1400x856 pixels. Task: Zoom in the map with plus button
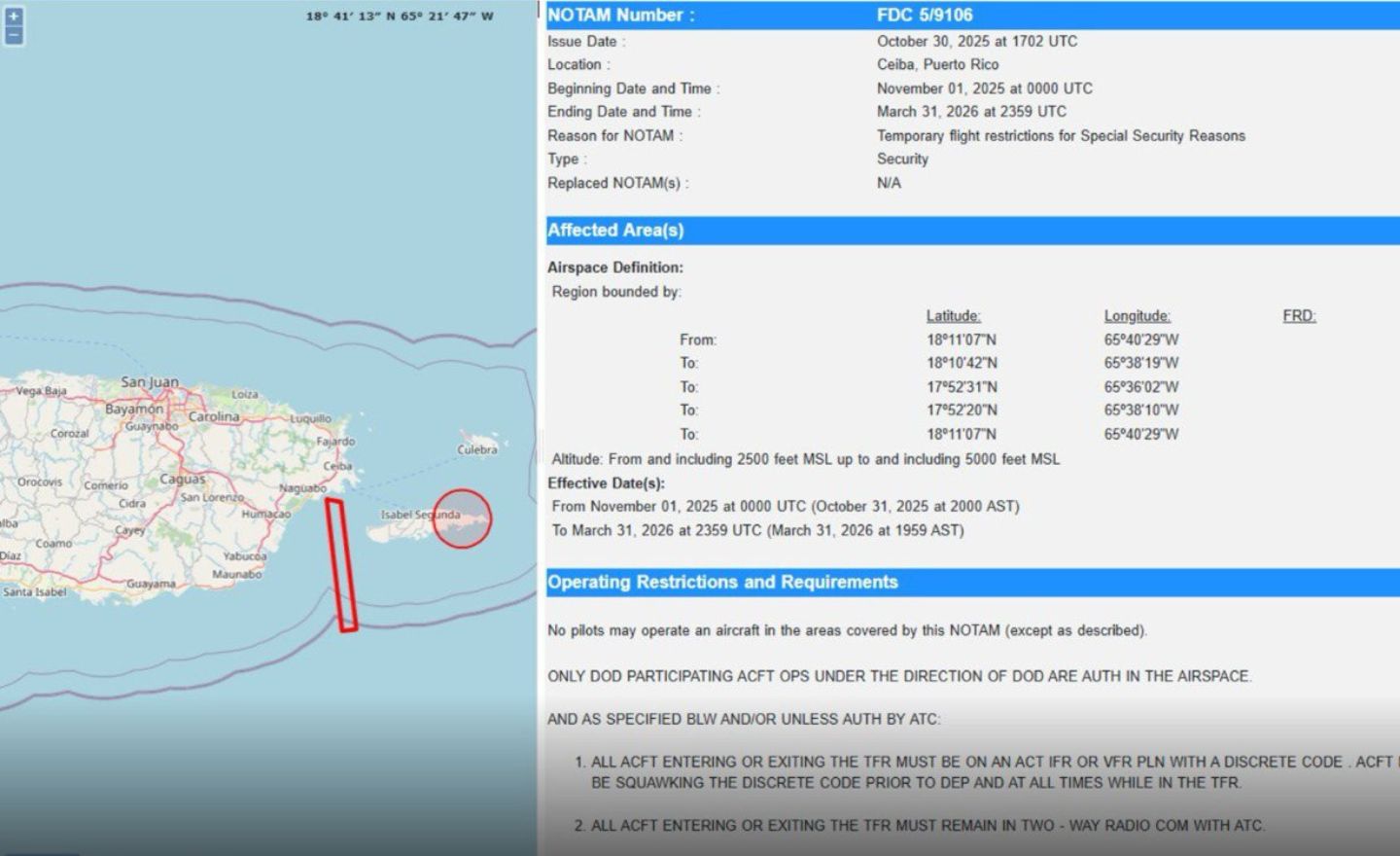(x=14, y=16)
